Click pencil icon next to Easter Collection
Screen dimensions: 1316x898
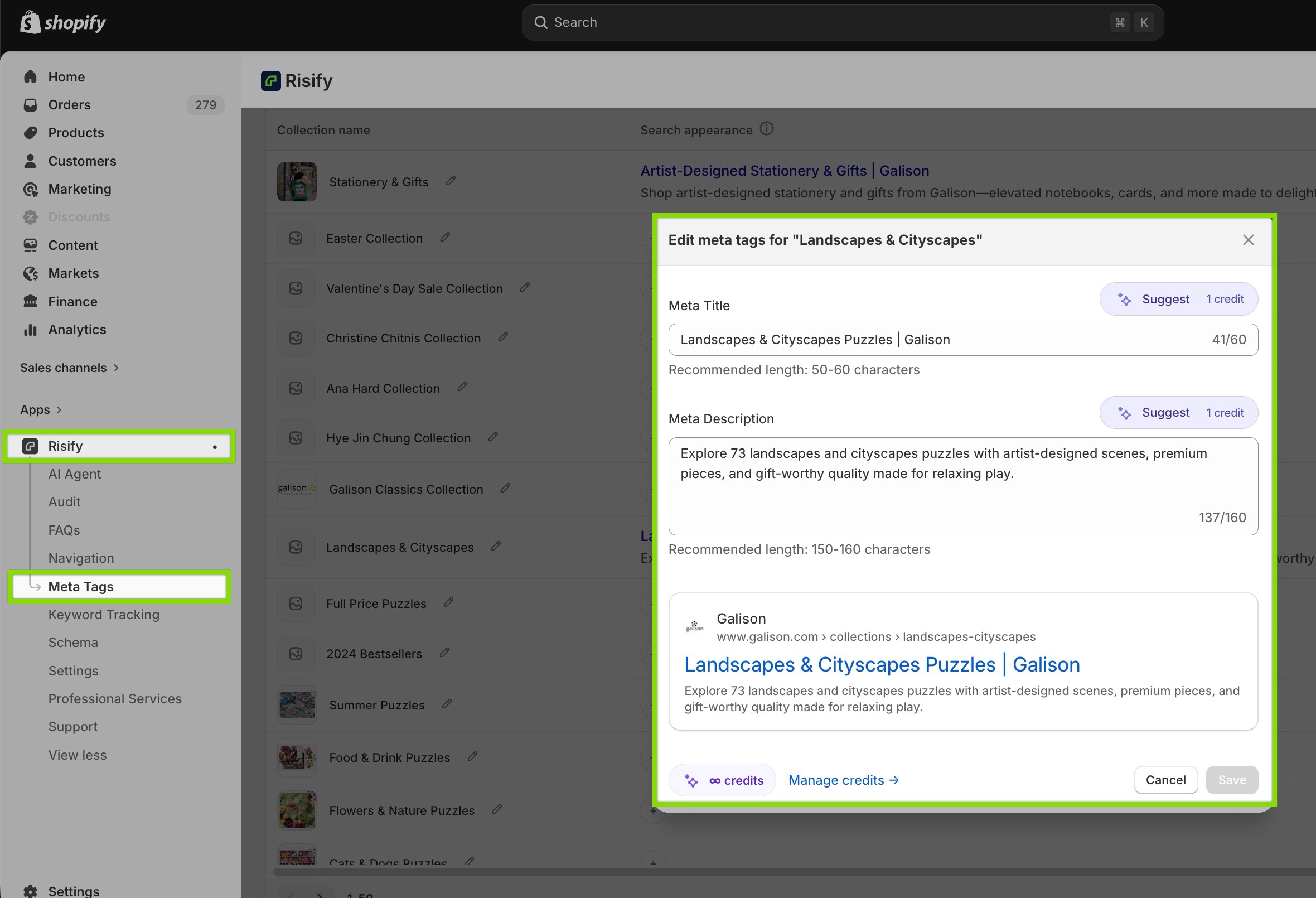(445, 237)
